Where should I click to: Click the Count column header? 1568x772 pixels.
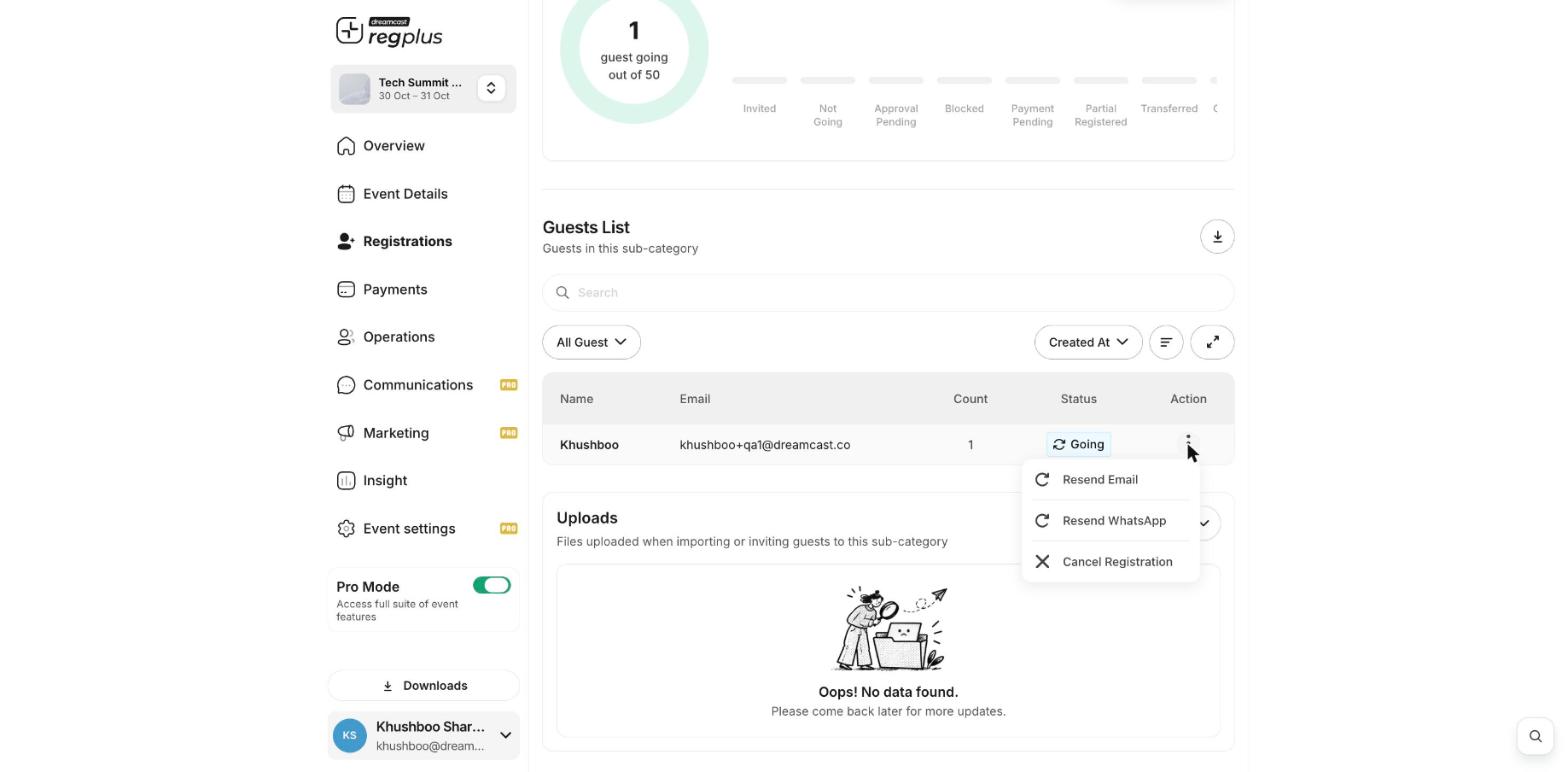[x=970, y=399]
